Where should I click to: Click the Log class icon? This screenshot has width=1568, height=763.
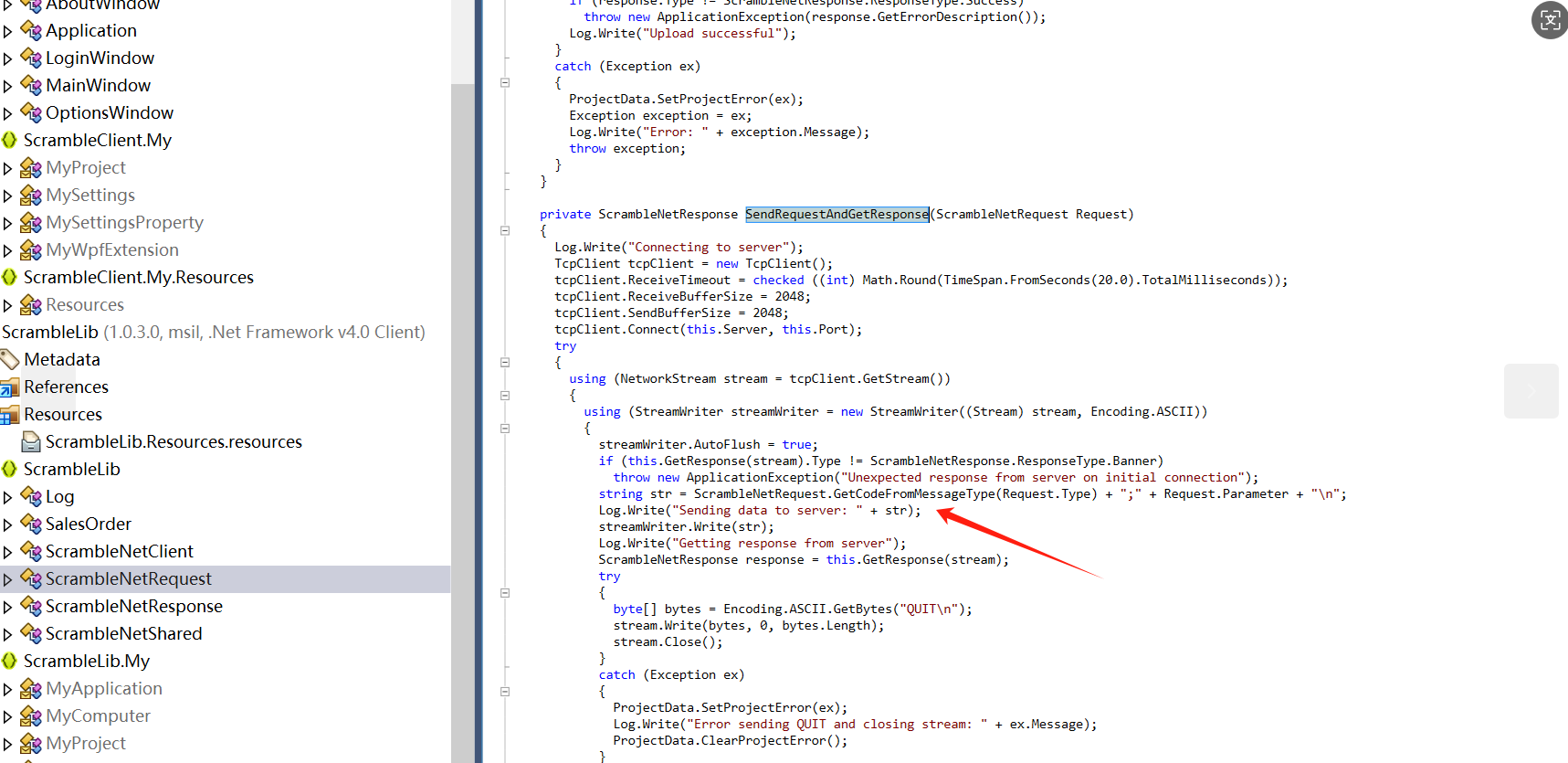(x=31, y=497)
